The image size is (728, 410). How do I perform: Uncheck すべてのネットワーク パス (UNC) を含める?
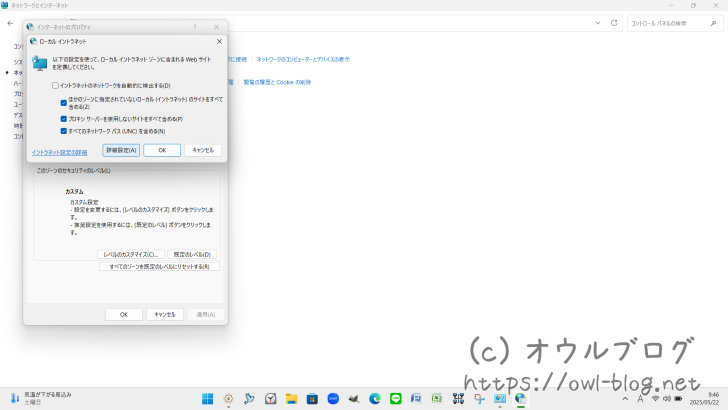point(64,131)
